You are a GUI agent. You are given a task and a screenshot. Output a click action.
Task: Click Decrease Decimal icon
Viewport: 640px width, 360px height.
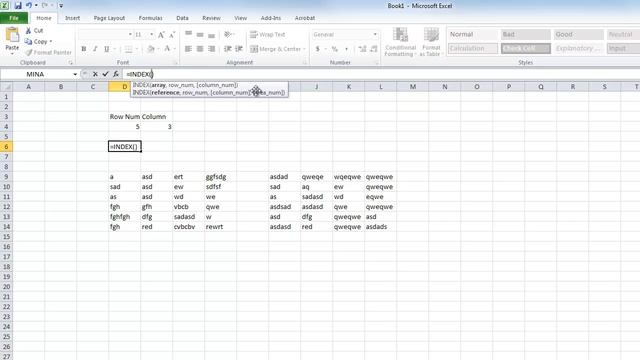373,49
